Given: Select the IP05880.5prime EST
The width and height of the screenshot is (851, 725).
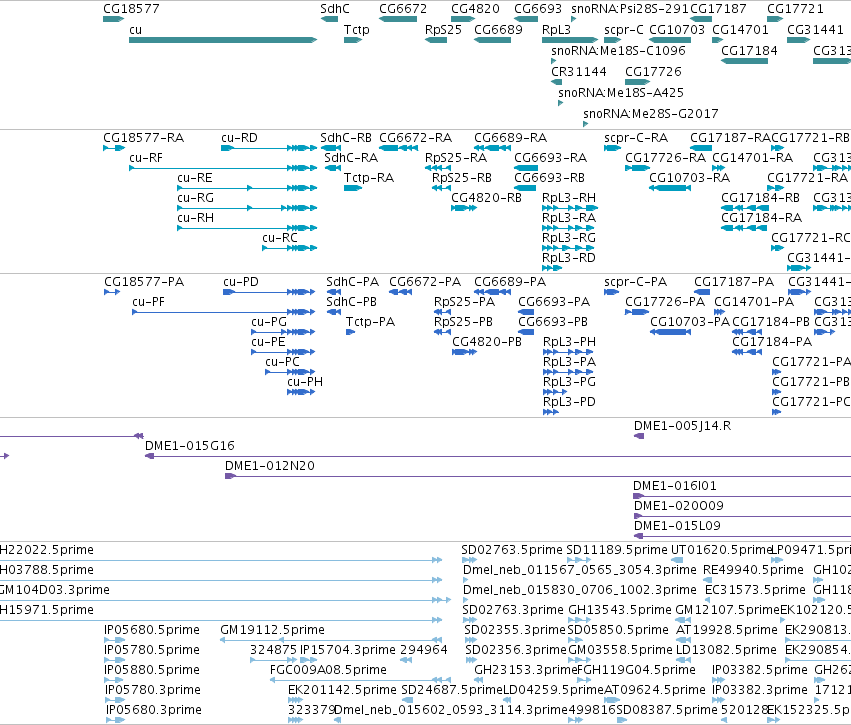Looking at the screenshot, I should [114, 680].
